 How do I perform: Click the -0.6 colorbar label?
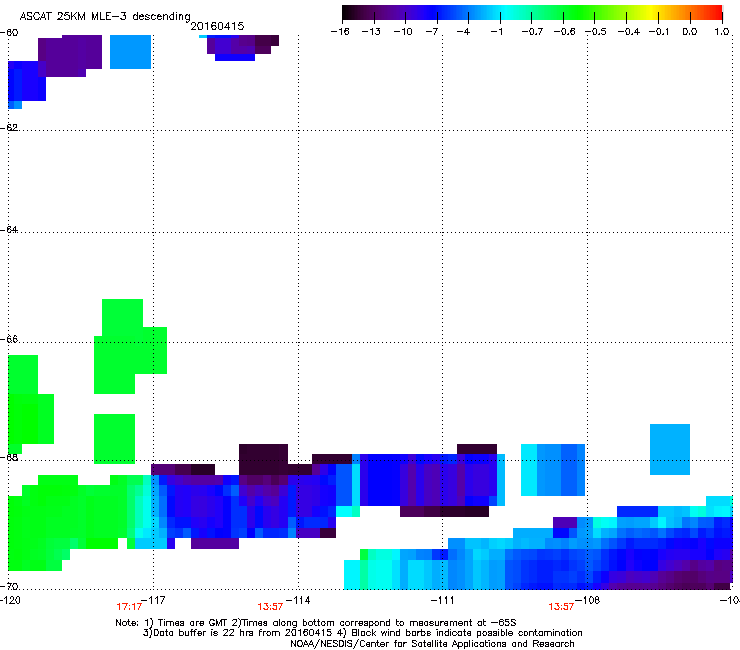click(564, 32)
